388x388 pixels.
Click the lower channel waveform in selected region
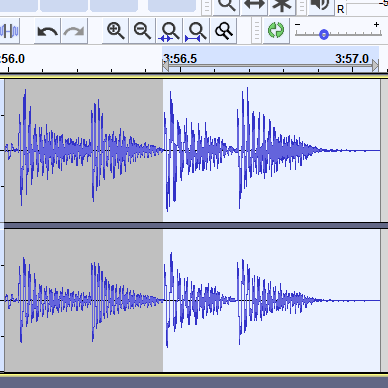[x=271, y=300]
